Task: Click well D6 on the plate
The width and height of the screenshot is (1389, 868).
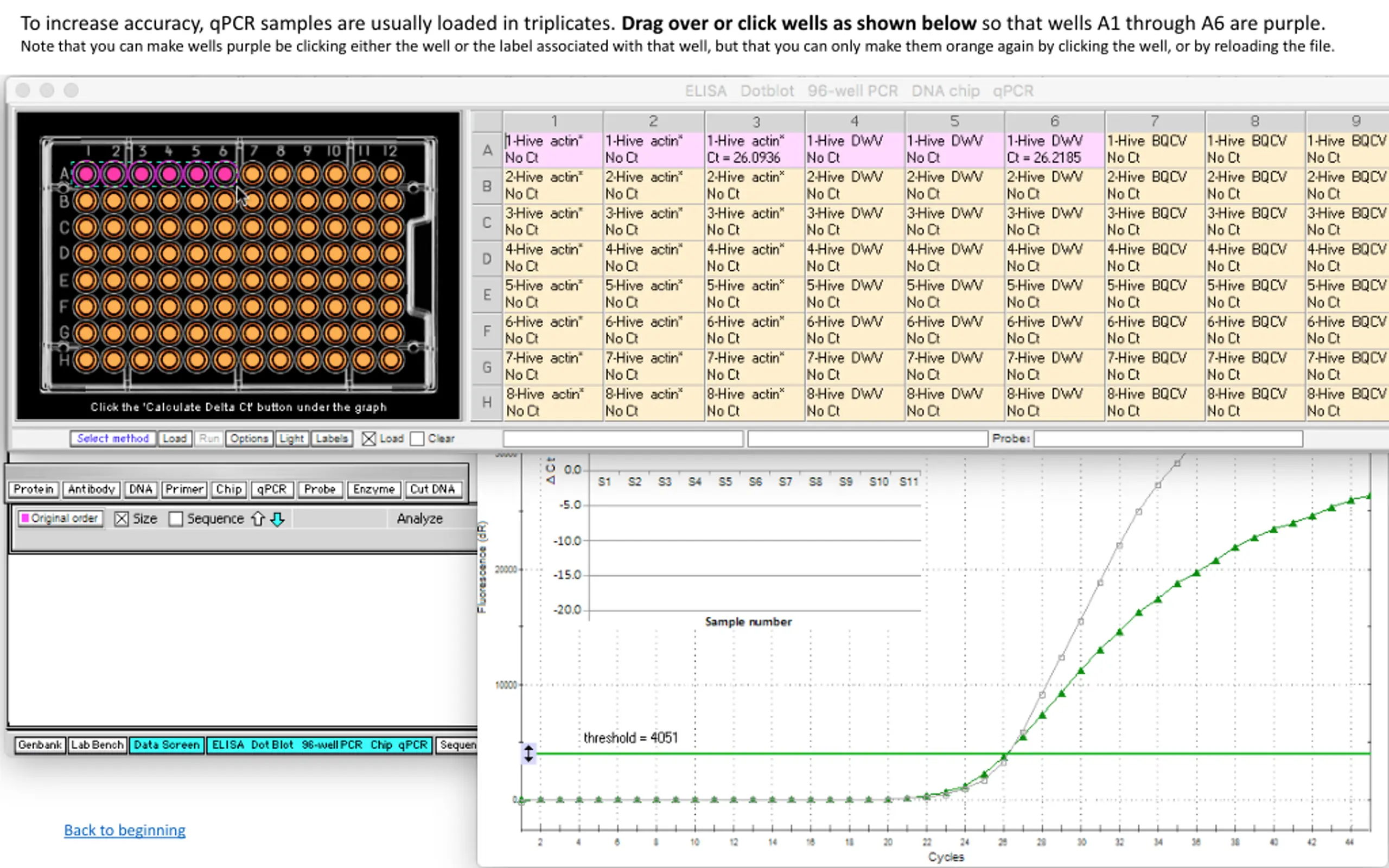Action: click(x=225, y=253)
